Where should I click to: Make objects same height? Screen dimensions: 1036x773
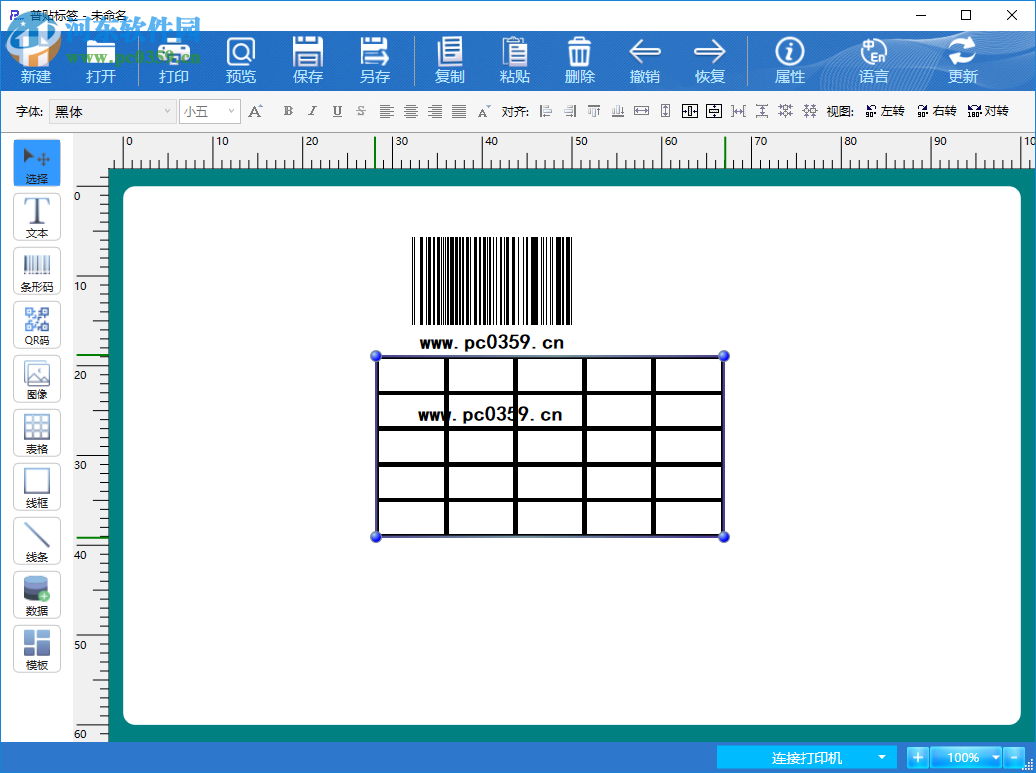(665, 111)
